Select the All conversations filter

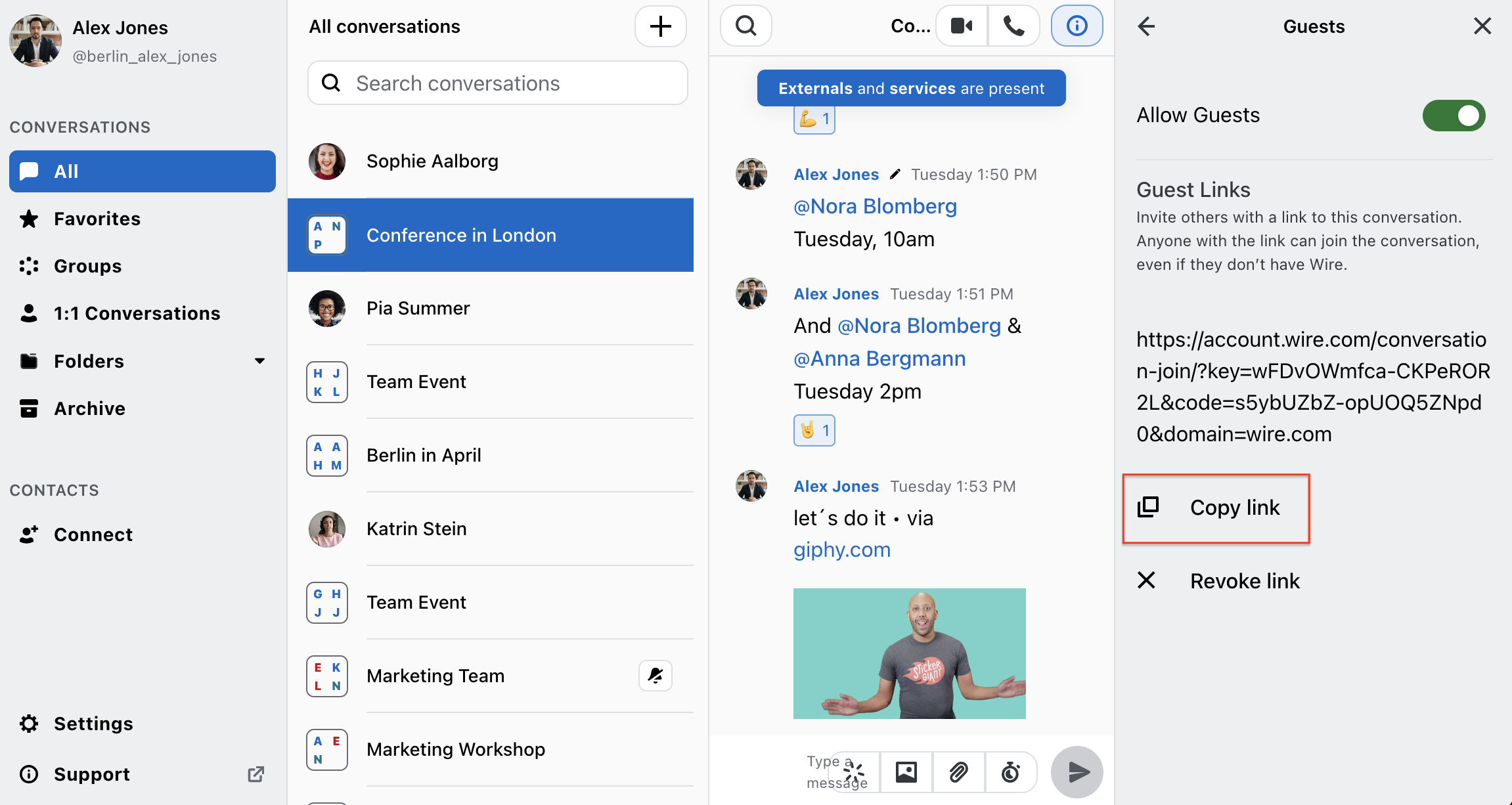(143, 171)
